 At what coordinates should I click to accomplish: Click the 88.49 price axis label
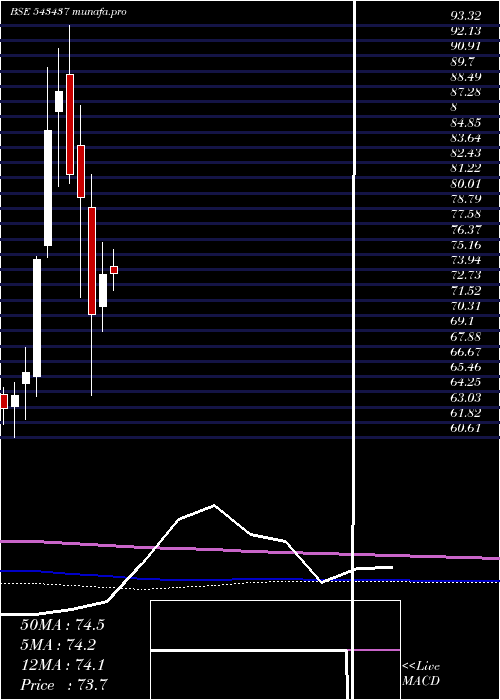point(466,77)
